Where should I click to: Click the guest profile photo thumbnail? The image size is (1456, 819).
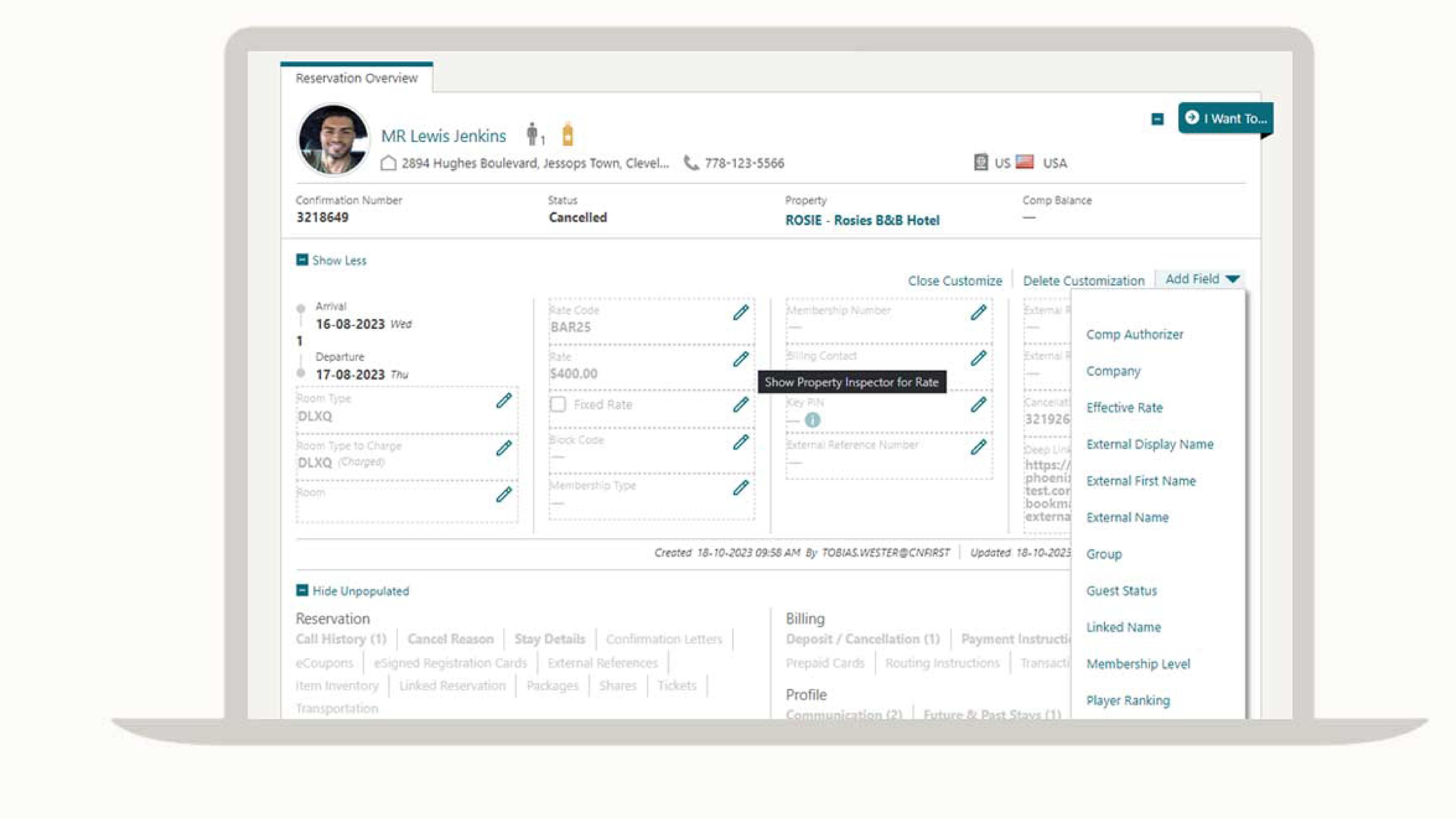coord(333,139)
